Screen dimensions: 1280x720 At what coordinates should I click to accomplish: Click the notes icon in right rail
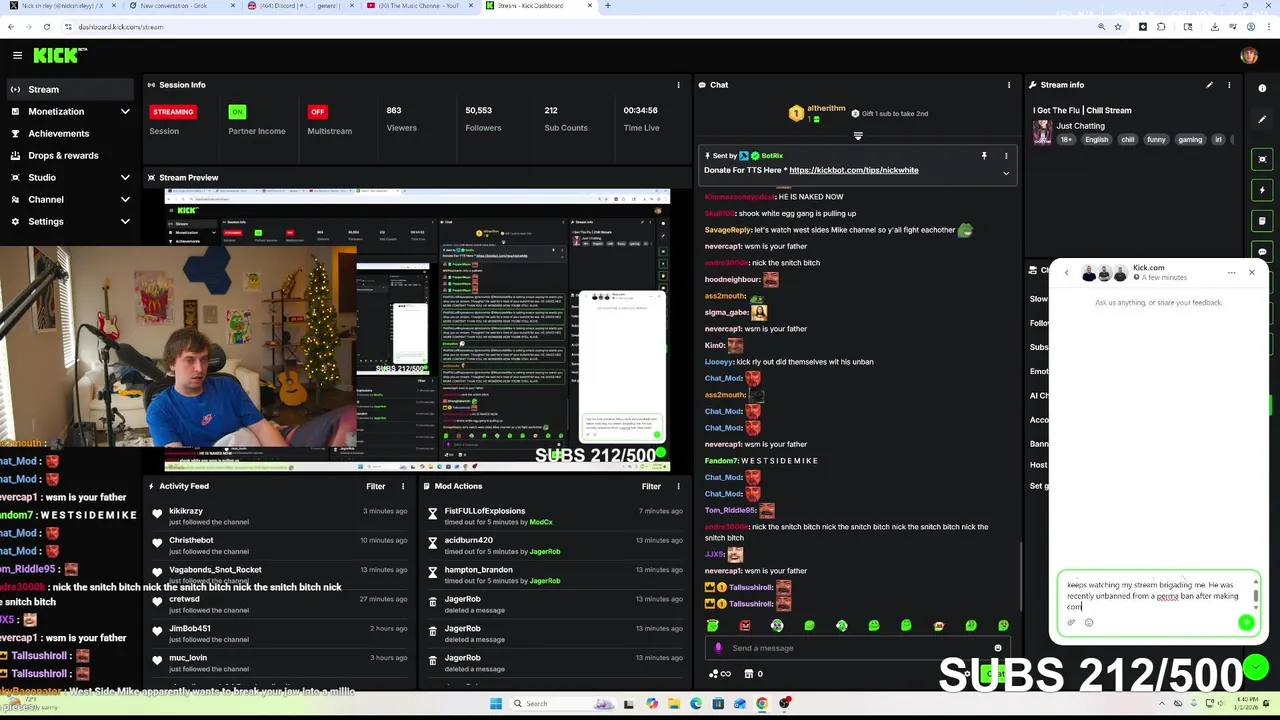click(x=1262, y=221)
